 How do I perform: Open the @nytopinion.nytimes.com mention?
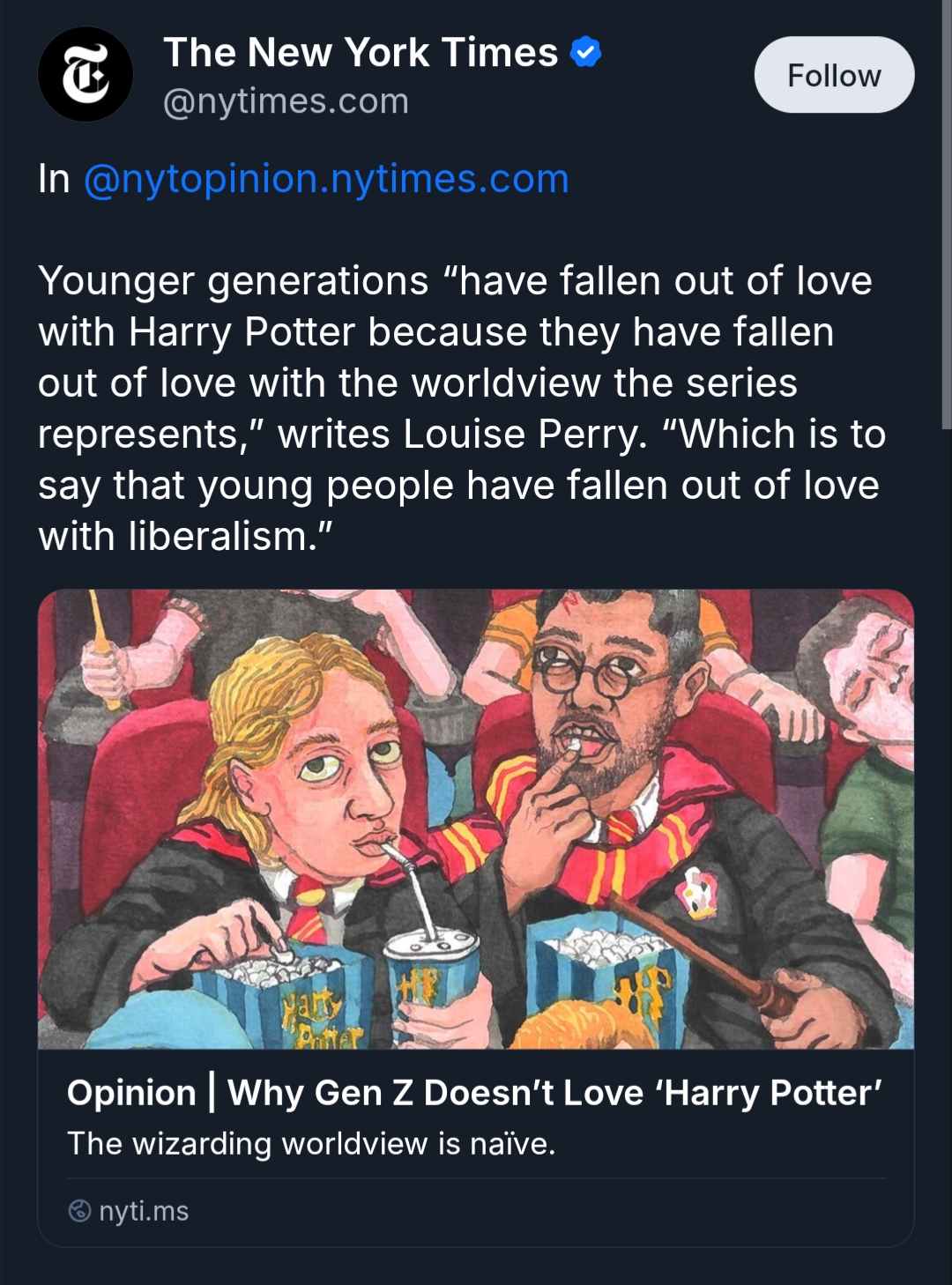[x=326, y=179]
